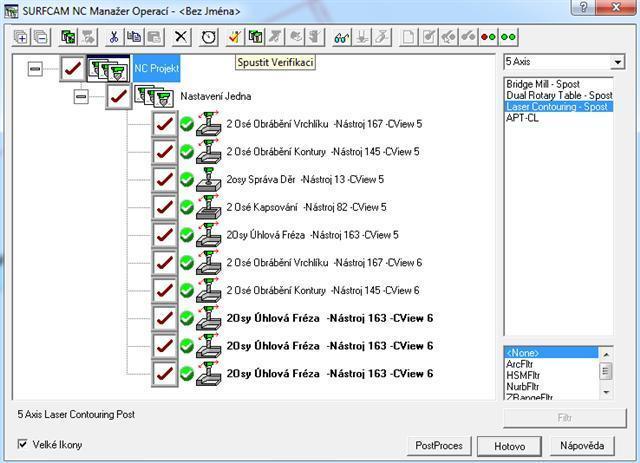Image resolution: width=640 pixels, height=463 pixels.
Task: Click the Cut scissors toolbar icon
Action: click(113, 38)
